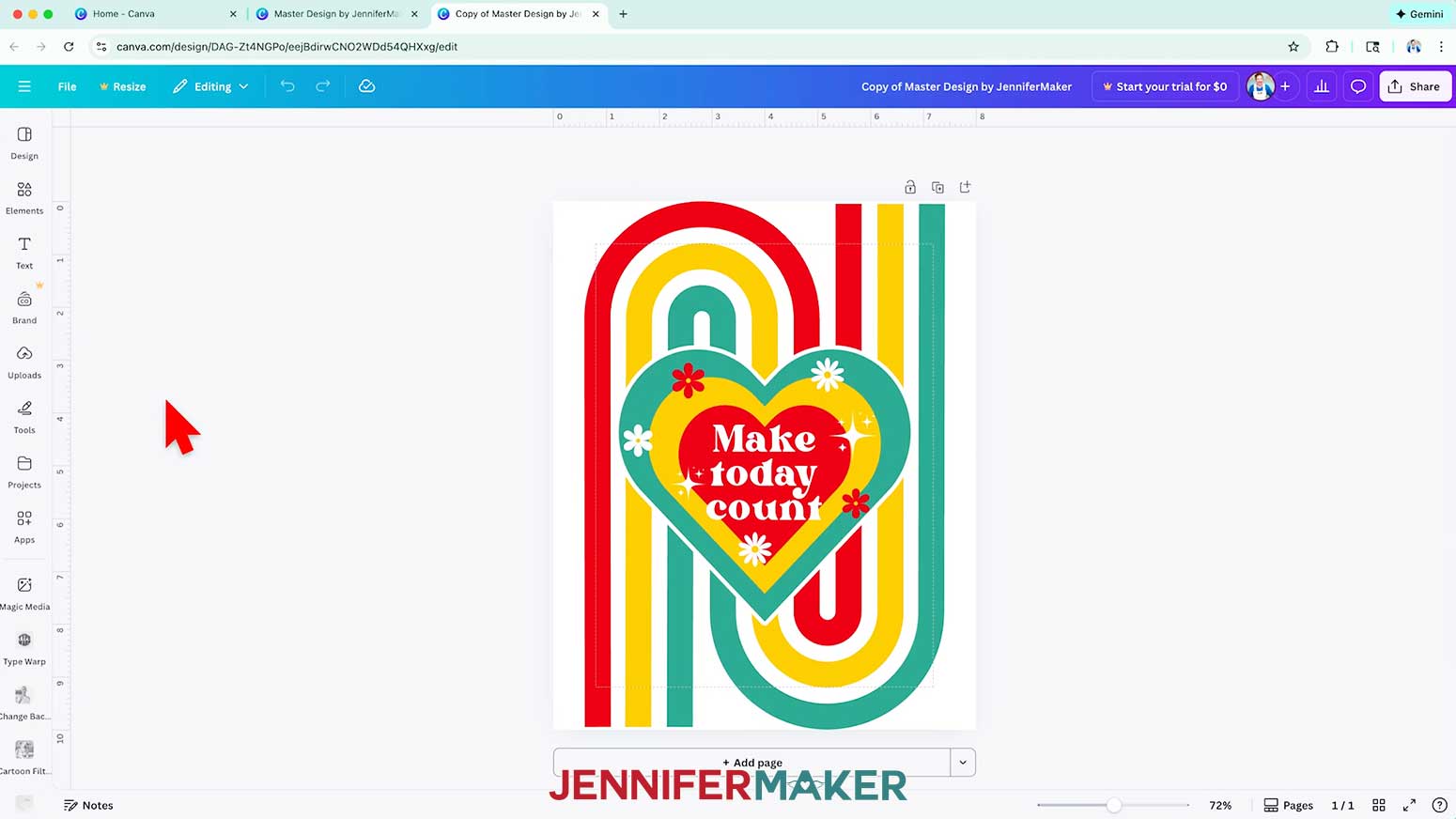Viewport: 1456px width, 819px height.
Task: Click the cloud save status icon
Action: coord(367,86)
